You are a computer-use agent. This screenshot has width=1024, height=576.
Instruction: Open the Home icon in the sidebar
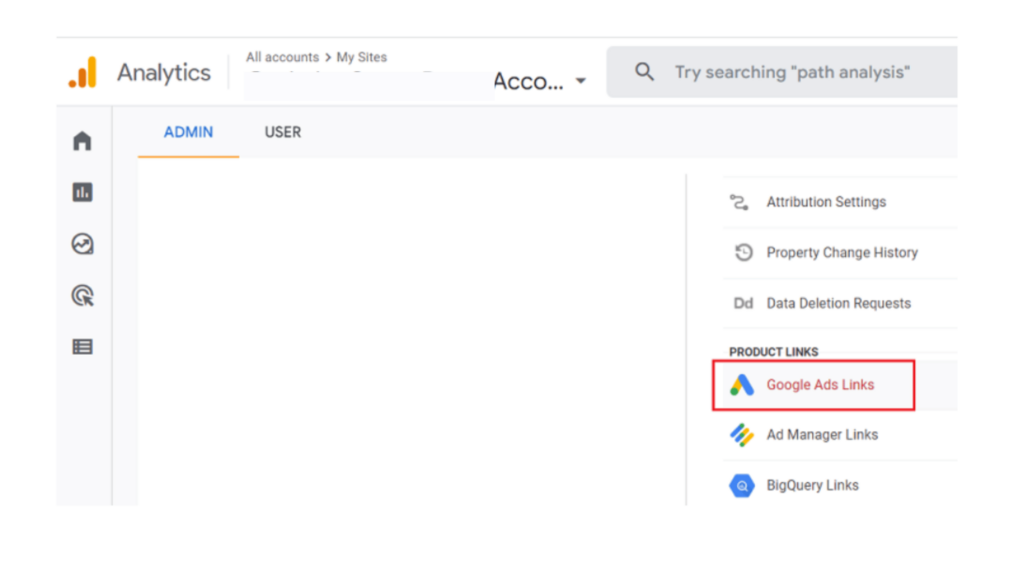(82, 140)
